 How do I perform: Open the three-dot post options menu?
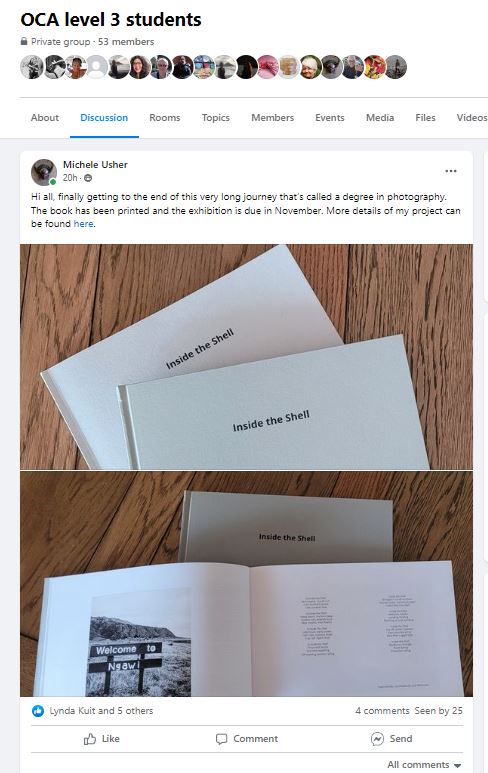click(451, 171)
